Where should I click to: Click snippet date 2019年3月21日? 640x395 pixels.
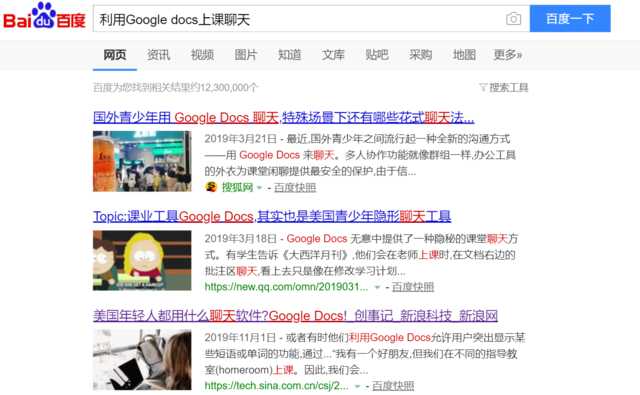[x=240, y=139]
